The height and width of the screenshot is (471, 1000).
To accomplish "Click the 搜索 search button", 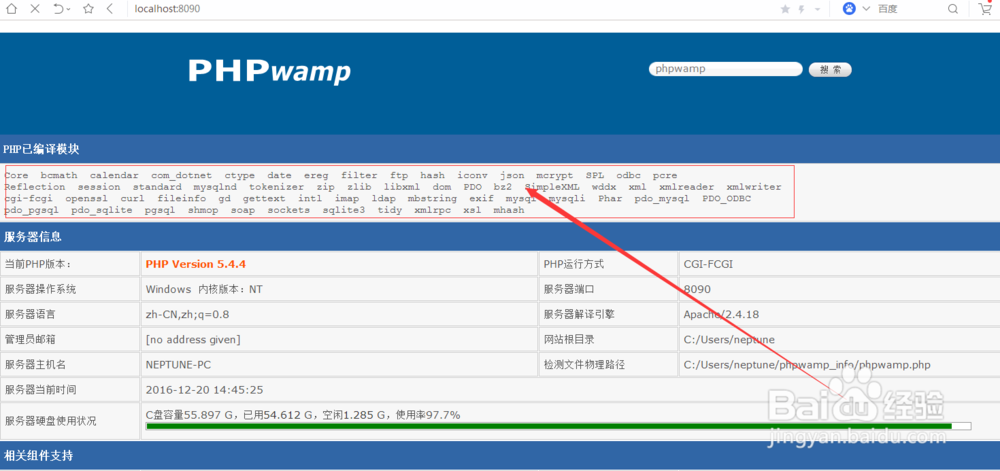I will (830, 69).
